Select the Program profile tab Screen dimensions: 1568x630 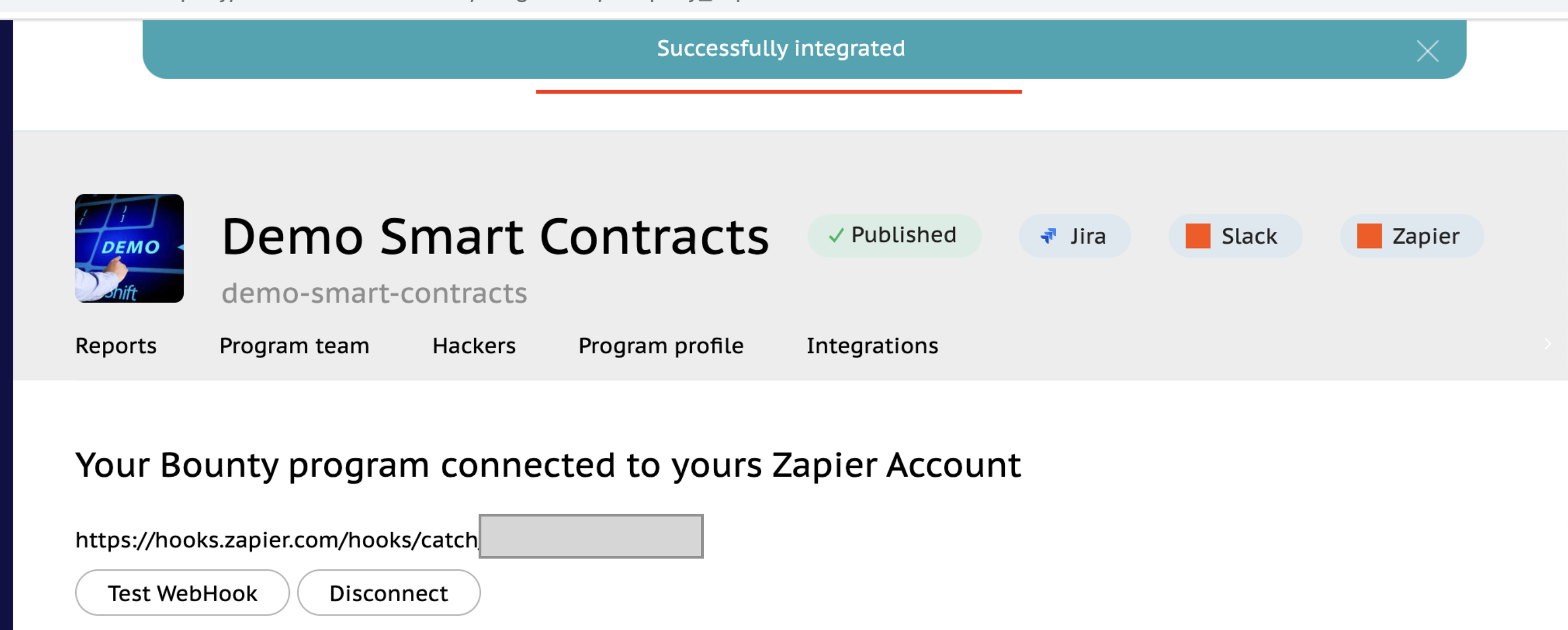[x=661, y=345]
